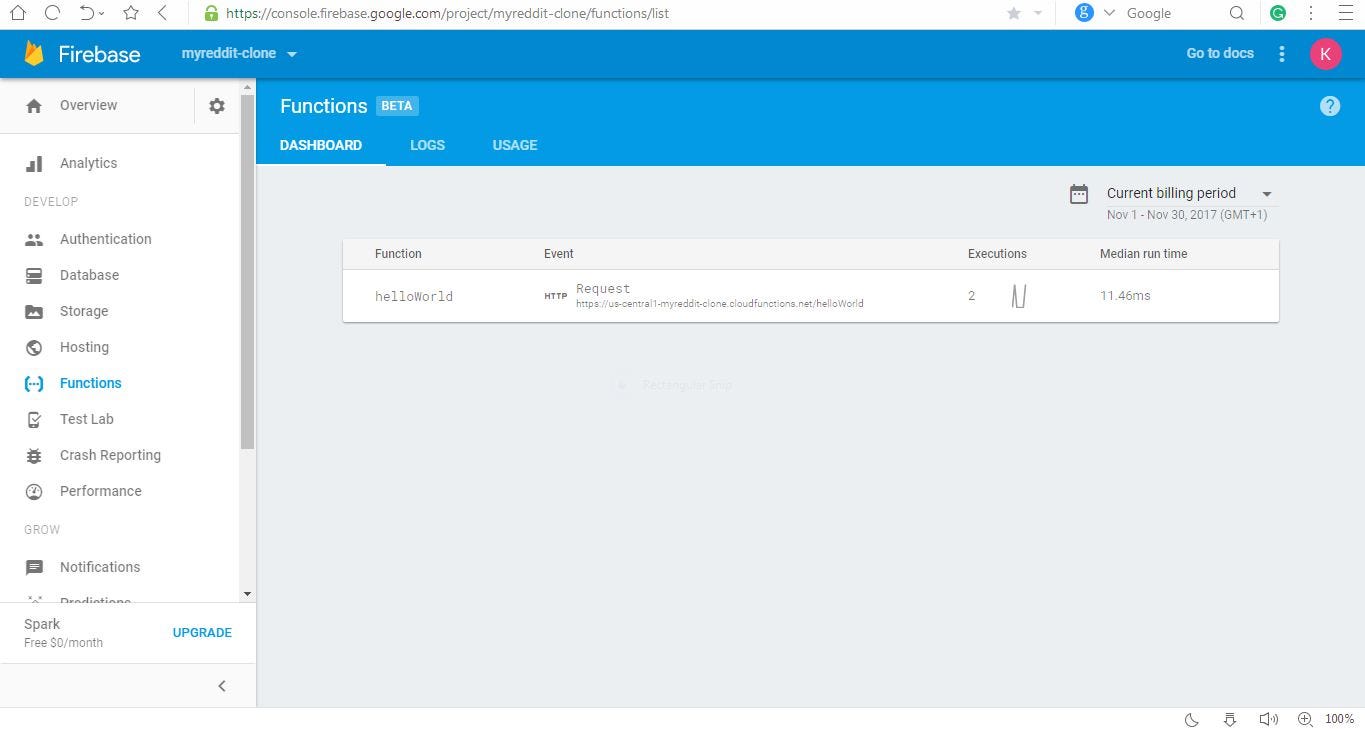Click the Performance gauge icon
The image size is (1365, 729).
pyautogui.click(x=34, y=491)
